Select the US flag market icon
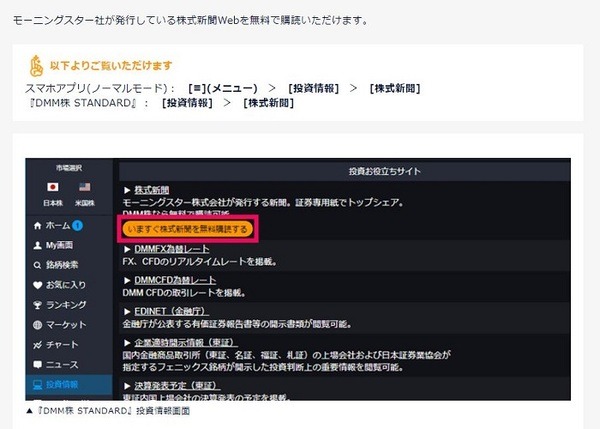The image size is (600, 429). [84, 187]
